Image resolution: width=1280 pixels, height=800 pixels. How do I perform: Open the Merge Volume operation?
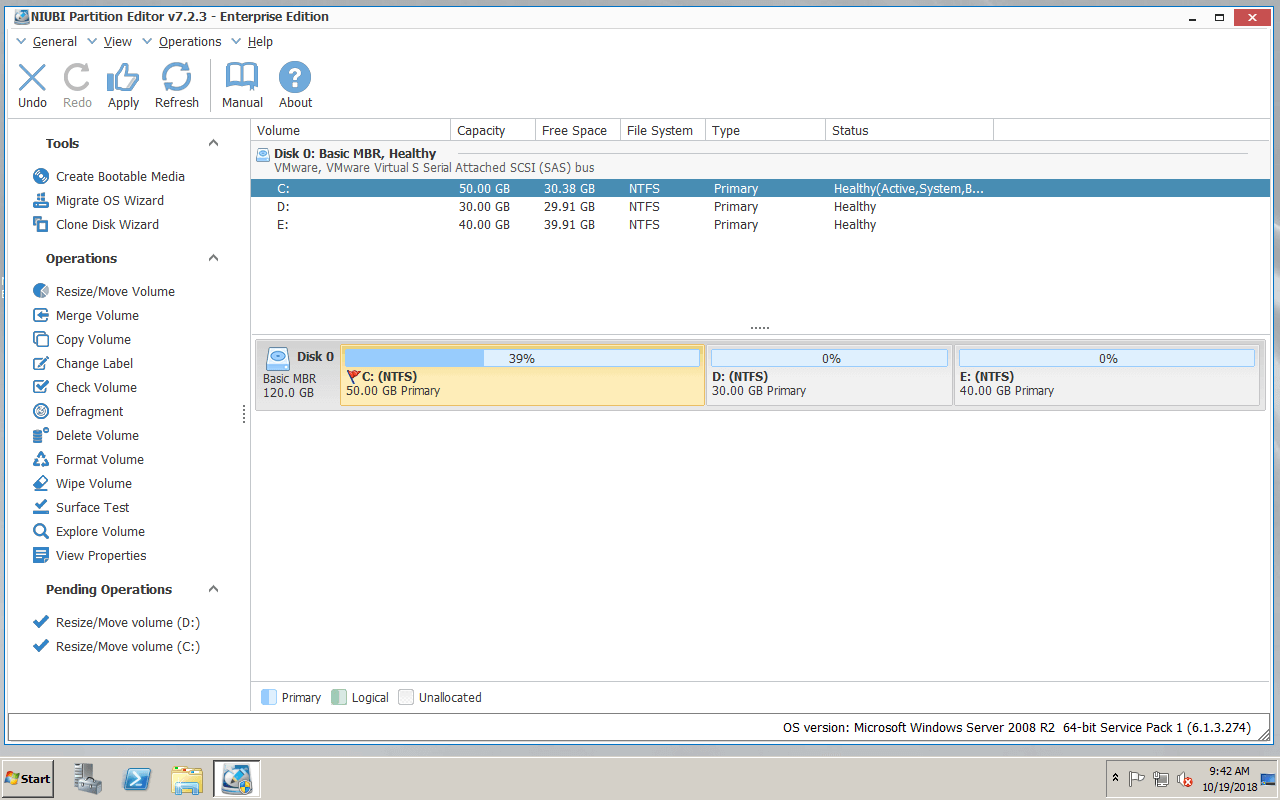(101, 315)
